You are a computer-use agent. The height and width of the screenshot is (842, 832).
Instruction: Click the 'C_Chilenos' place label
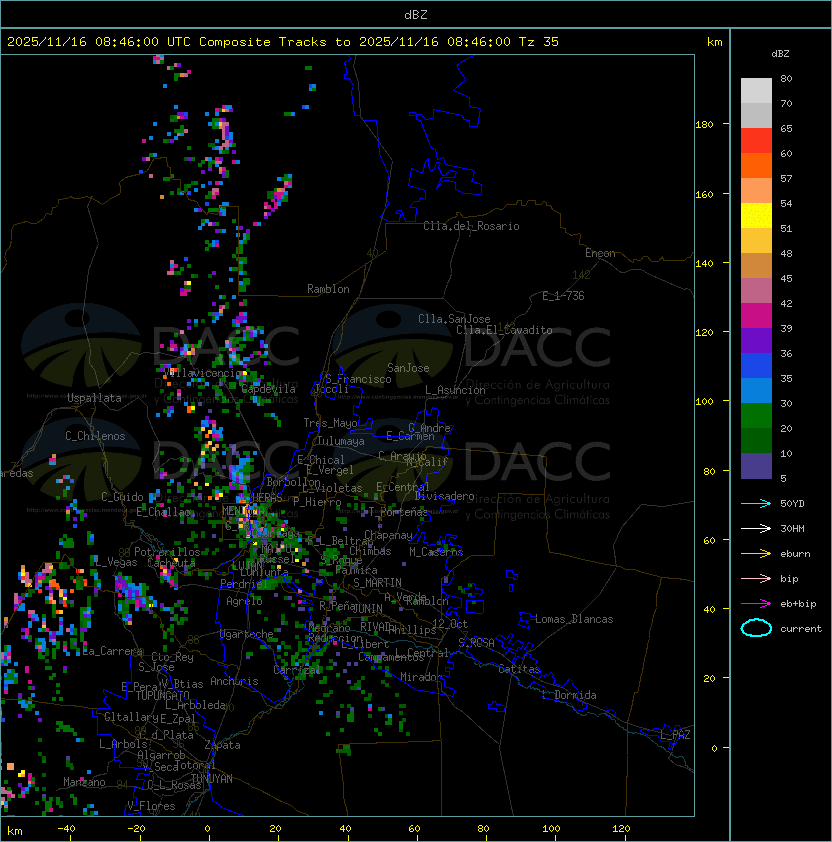coord(95,436)
